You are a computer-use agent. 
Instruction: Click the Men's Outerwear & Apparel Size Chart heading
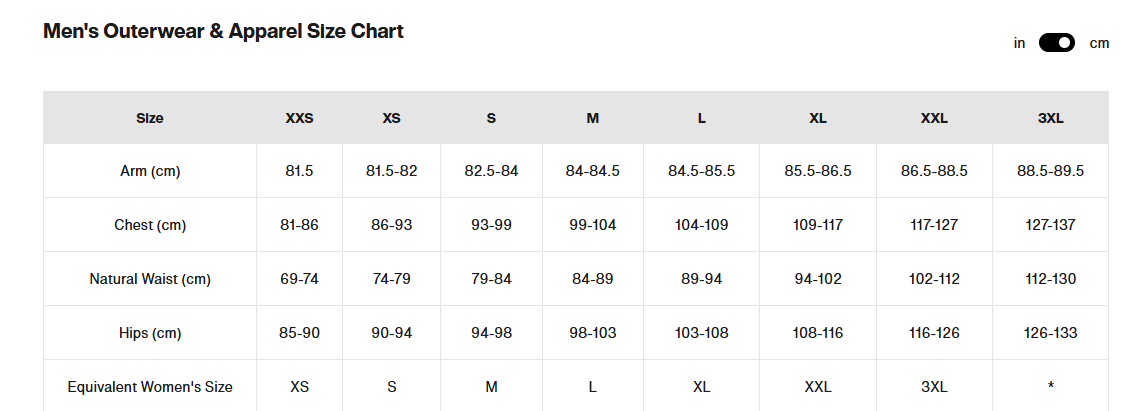click(223, 31)
